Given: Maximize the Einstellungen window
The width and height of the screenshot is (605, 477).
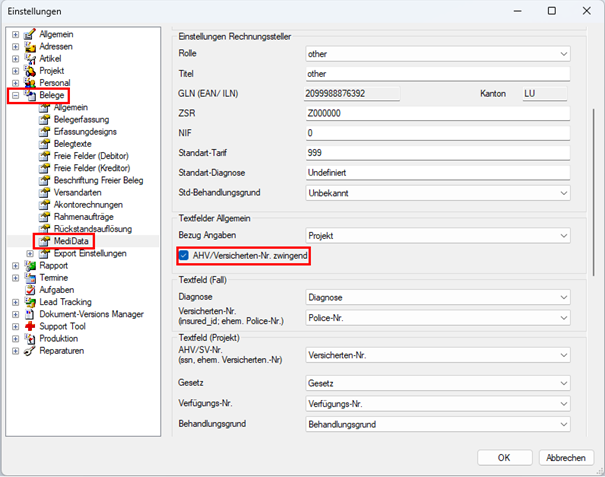Looking at the screenshot, I should pos(552,11).
